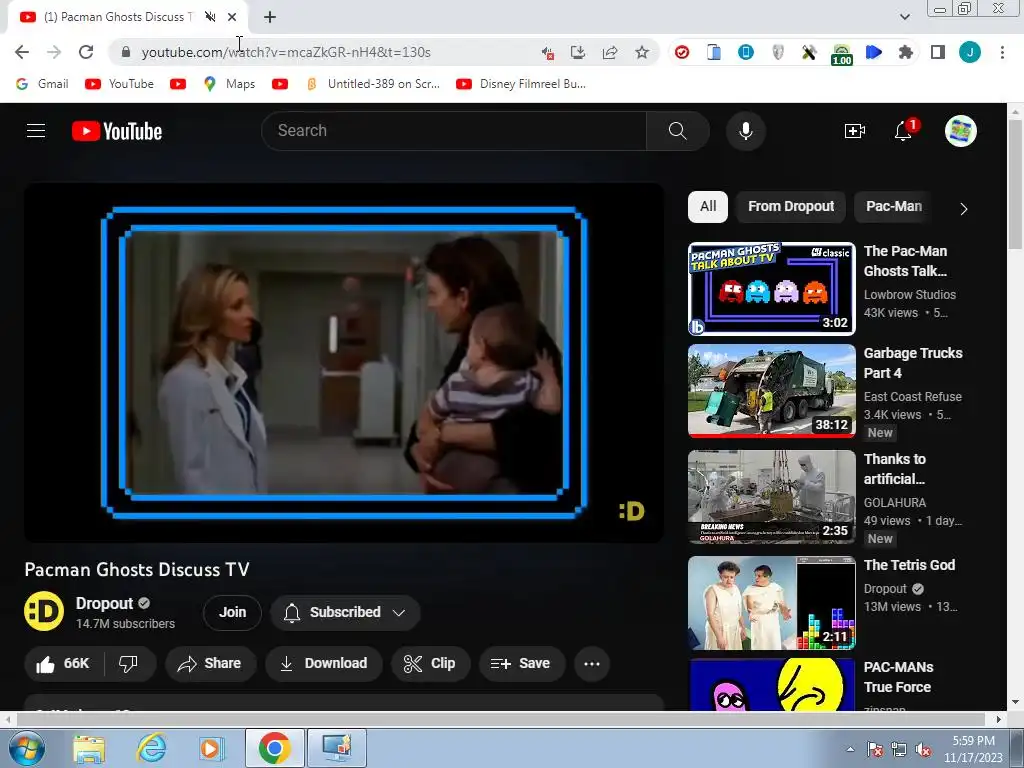Image resolution: width=1024 pixels, height=768 pixels.
Task: Open the Windows Start button
Action: click(x=27, y=748)
